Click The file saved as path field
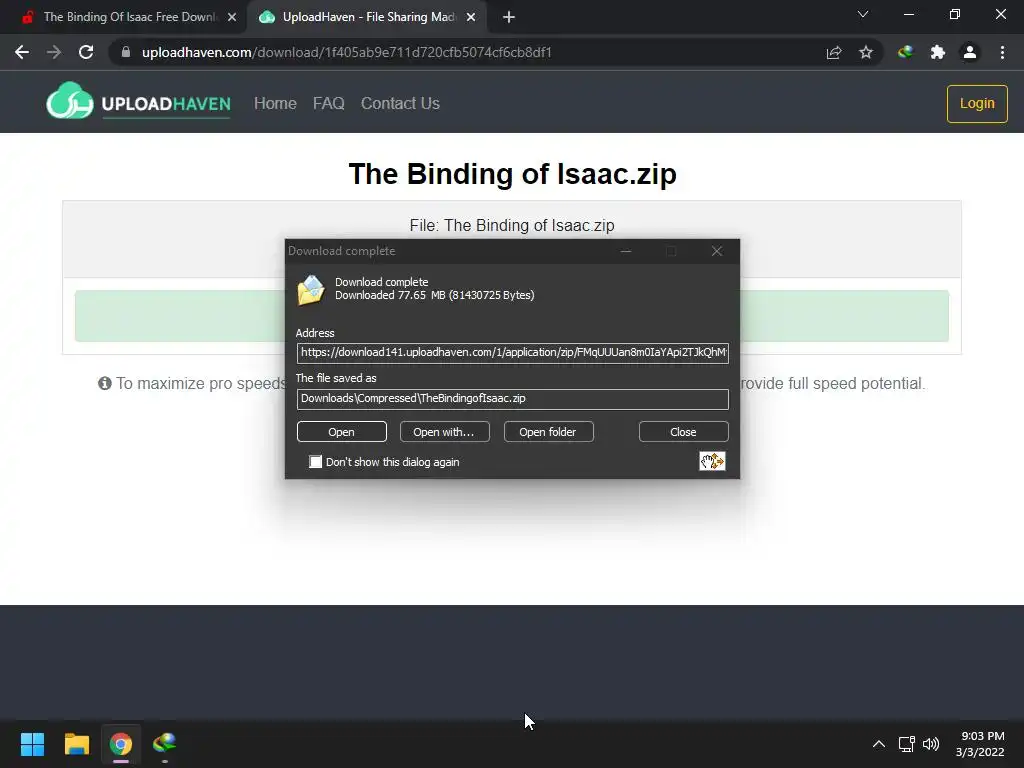1024x768 pixels. point(513,398)
